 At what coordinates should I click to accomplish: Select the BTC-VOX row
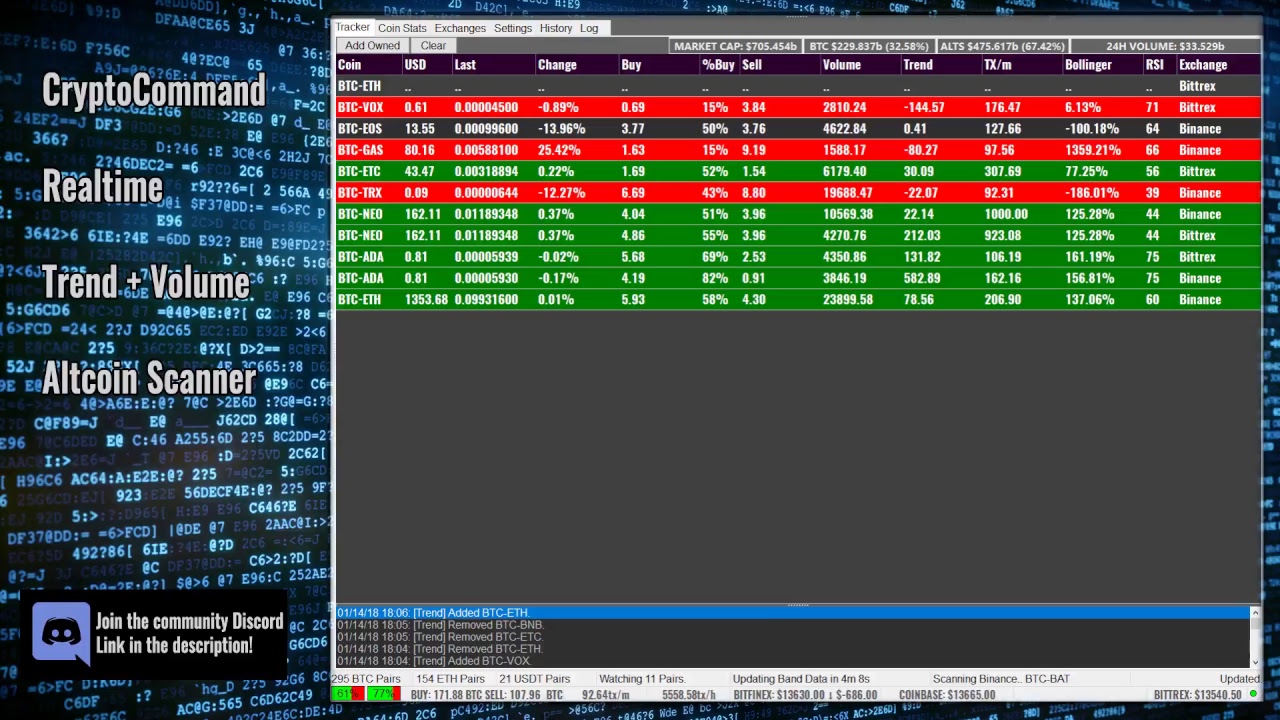797,108
